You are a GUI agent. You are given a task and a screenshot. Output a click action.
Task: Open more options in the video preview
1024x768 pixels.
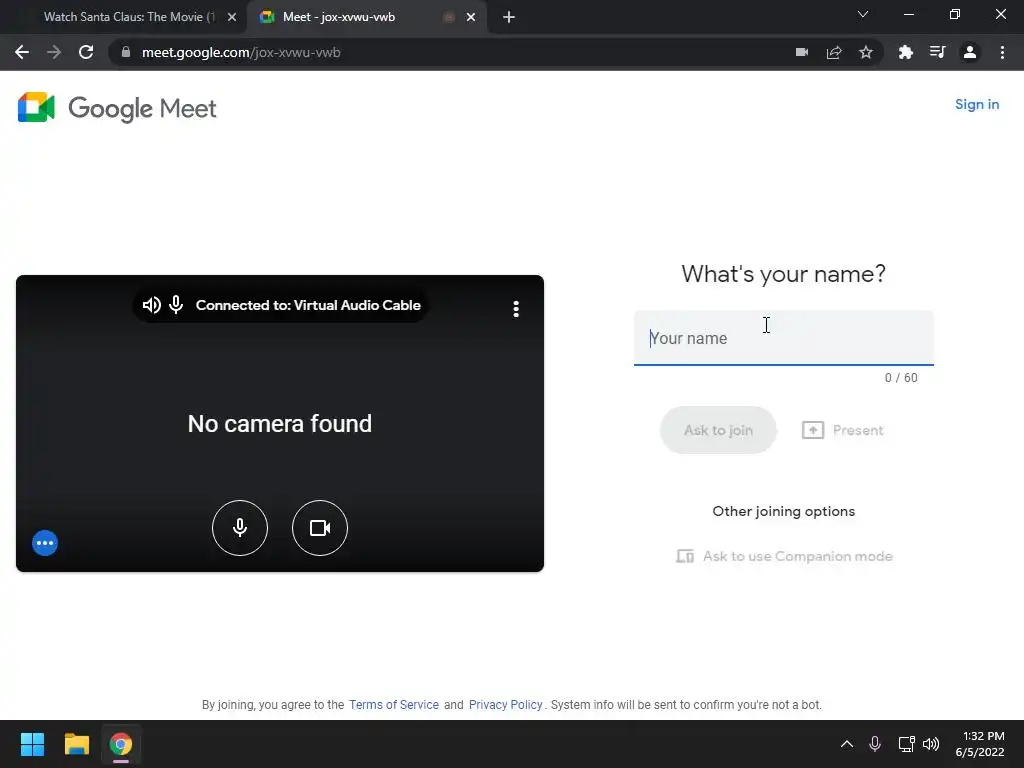(x=516, y=309)
